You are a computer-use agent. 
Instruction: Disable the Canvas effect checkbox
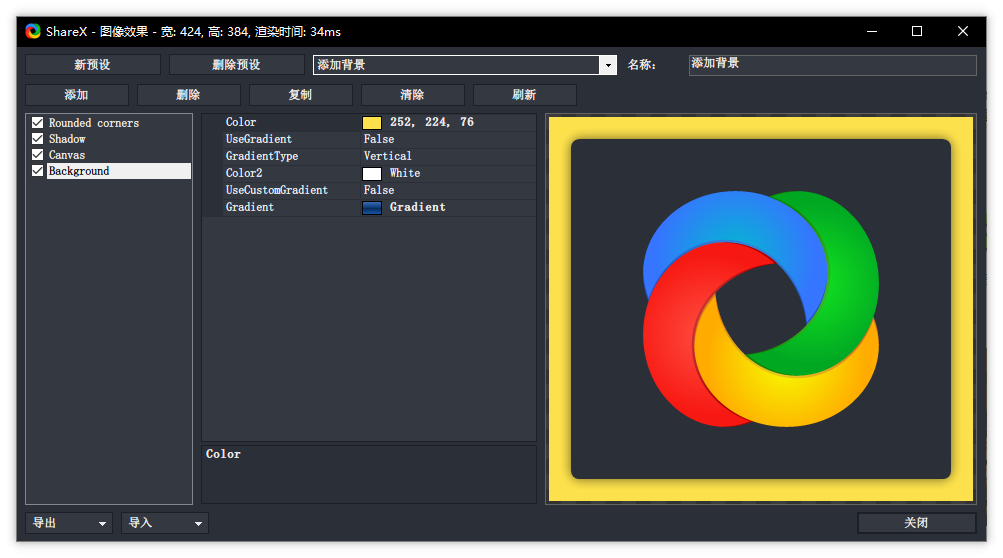(38, 155)
